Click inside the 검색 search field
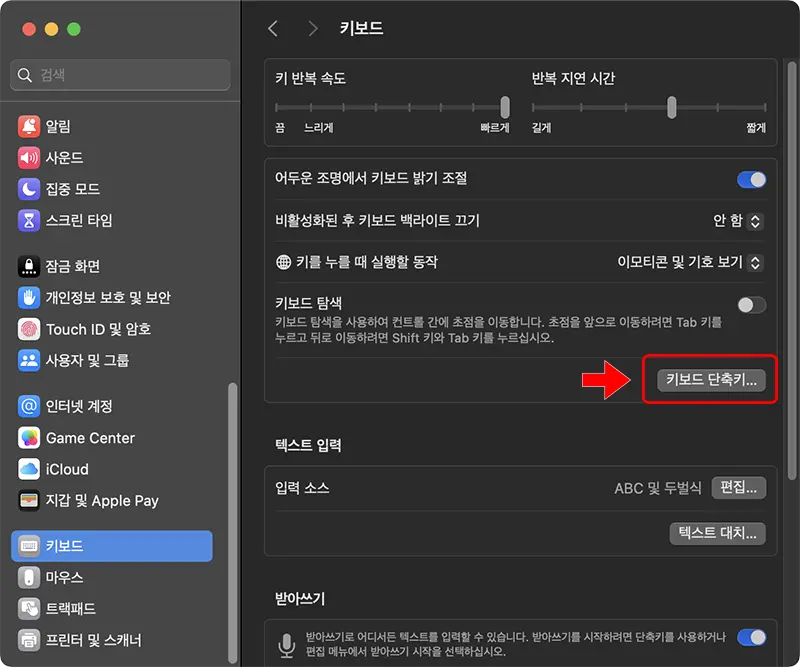The image size is (800, 667). point(120,74)
